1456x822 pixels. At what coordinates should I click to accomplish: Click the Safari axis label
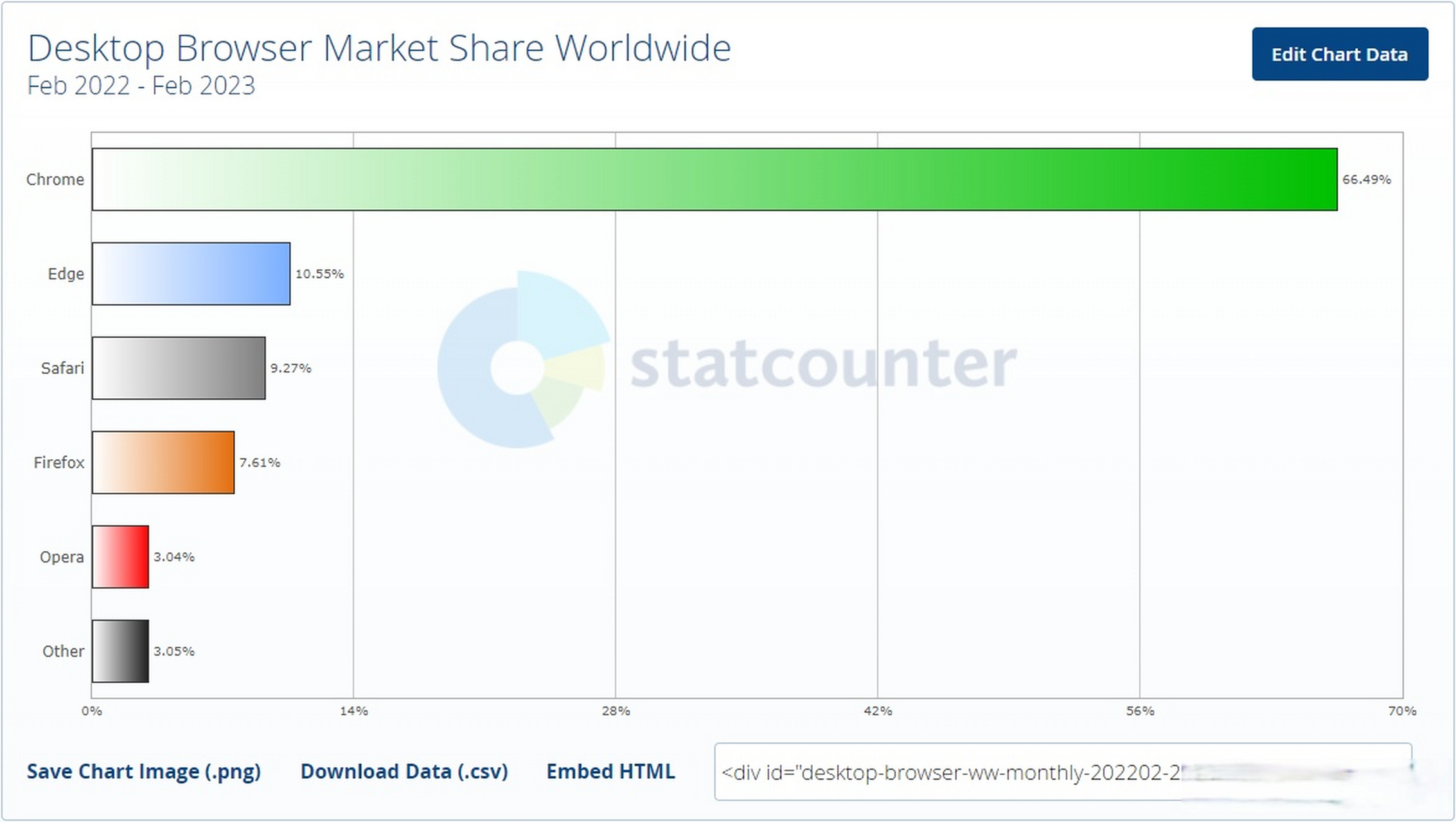tap(62, 368)
